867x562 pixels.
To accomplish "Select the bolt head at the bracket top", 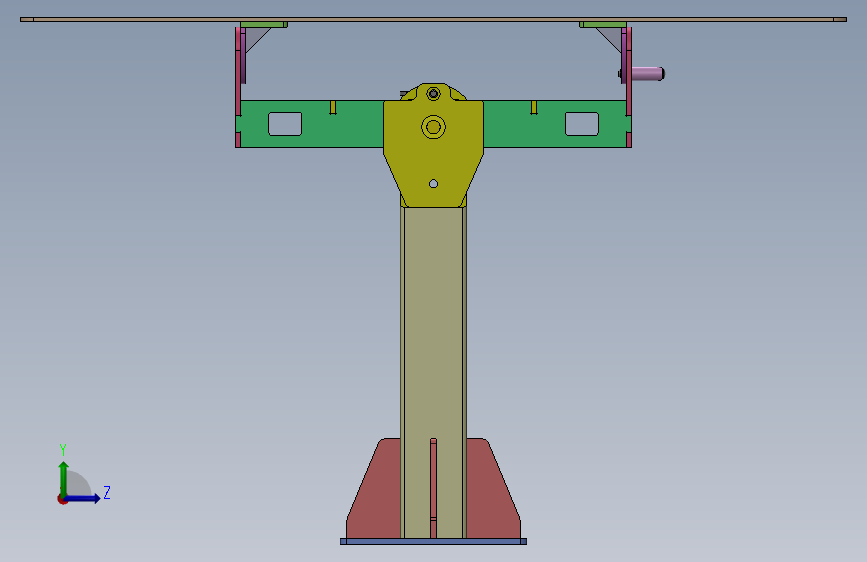I will 434,94.
